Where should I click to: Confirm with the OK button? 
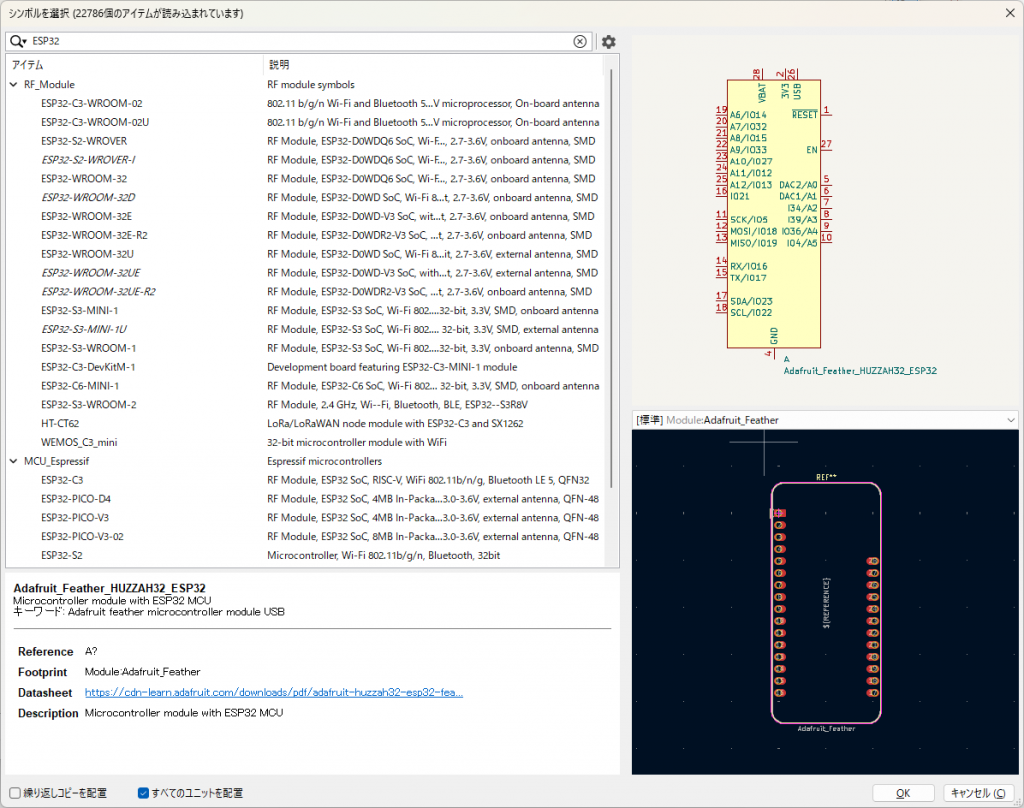click(x=903, y=793)
